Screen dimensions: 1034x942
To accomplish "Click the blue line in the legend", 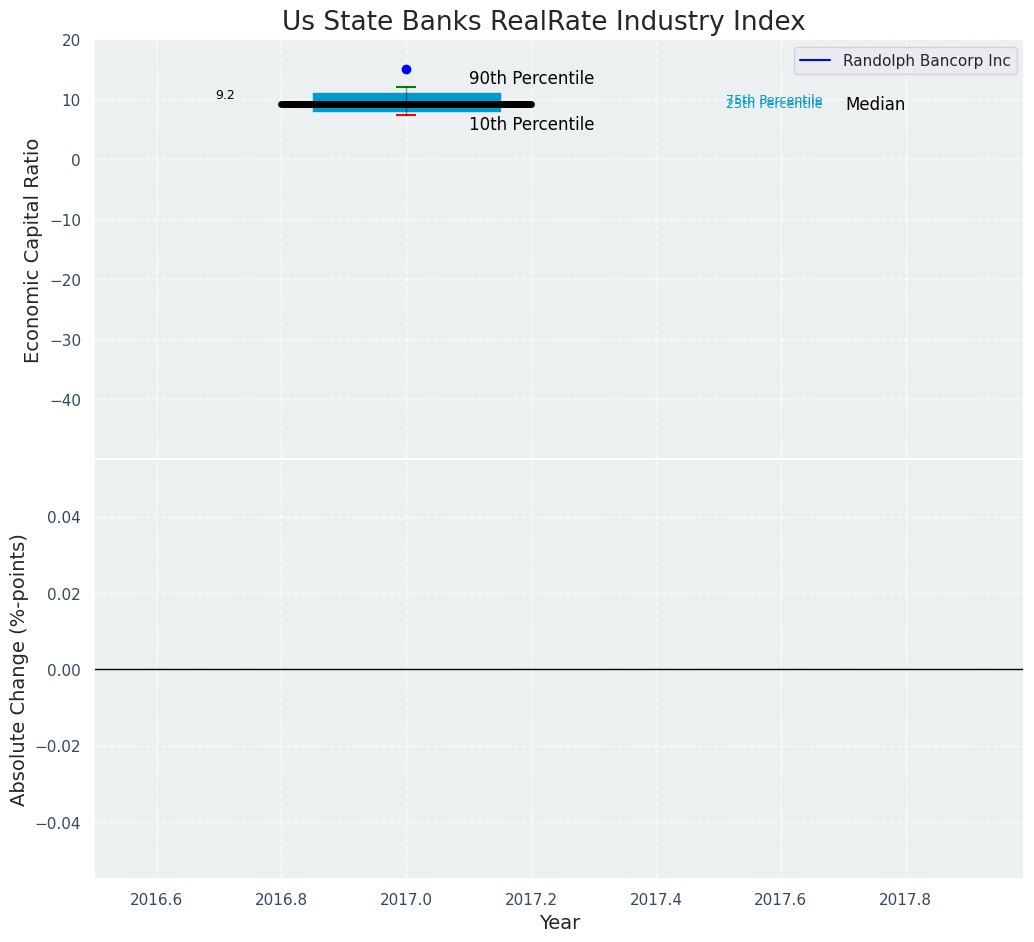I will (x=816, y=61).
